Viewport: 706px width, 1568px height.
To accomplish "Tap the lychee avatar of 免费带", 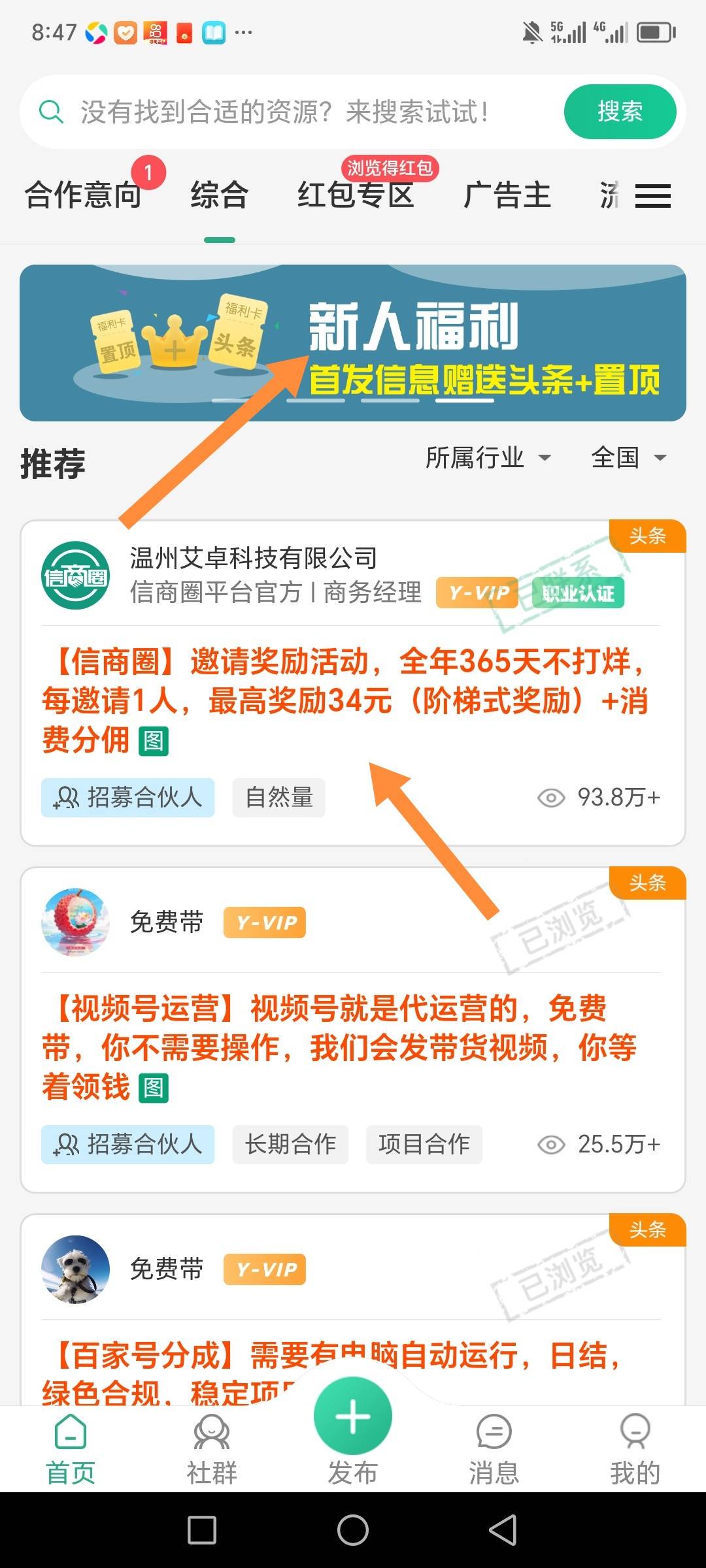I will (75, 922).
